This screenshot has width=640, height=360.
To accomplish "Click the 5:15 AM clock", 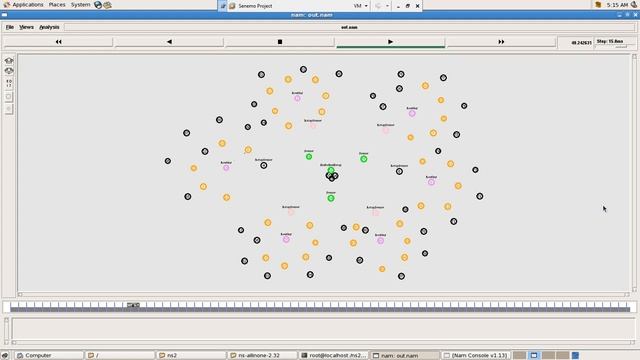I will point(617,5).
